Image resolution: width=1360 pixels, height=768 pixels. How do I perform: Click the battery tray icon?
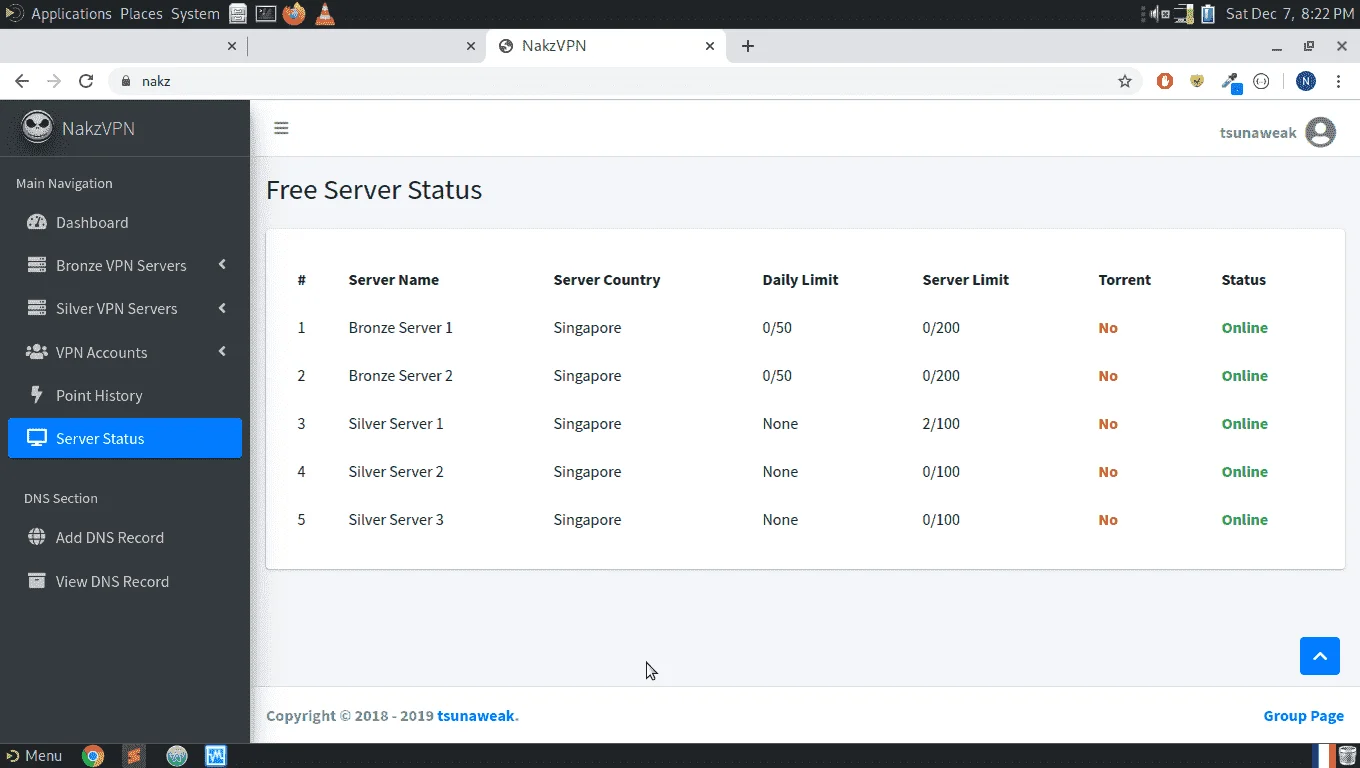click(x=1208, y=14)
